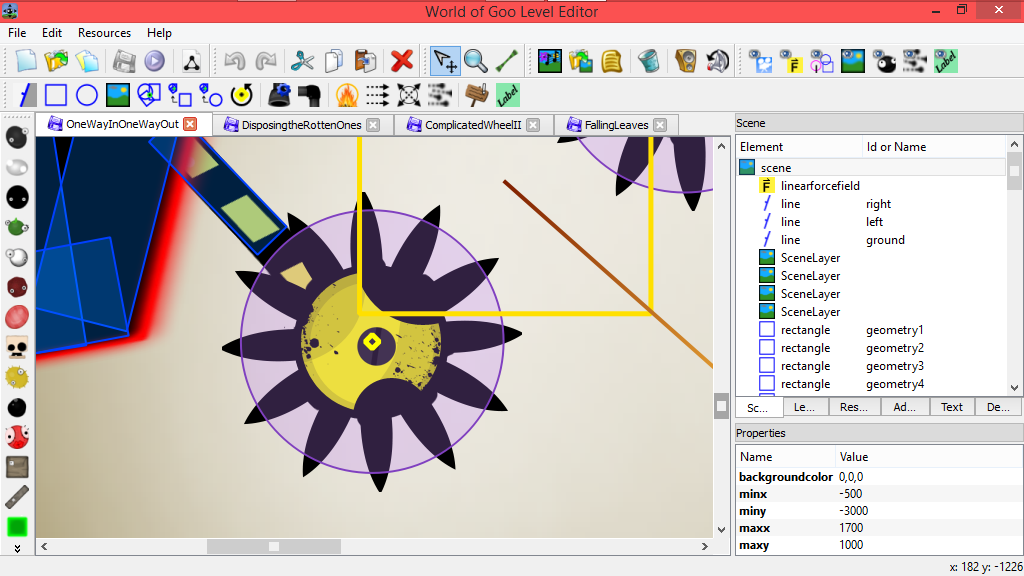
Task: Open the Help menu
Action: point(159,33)
